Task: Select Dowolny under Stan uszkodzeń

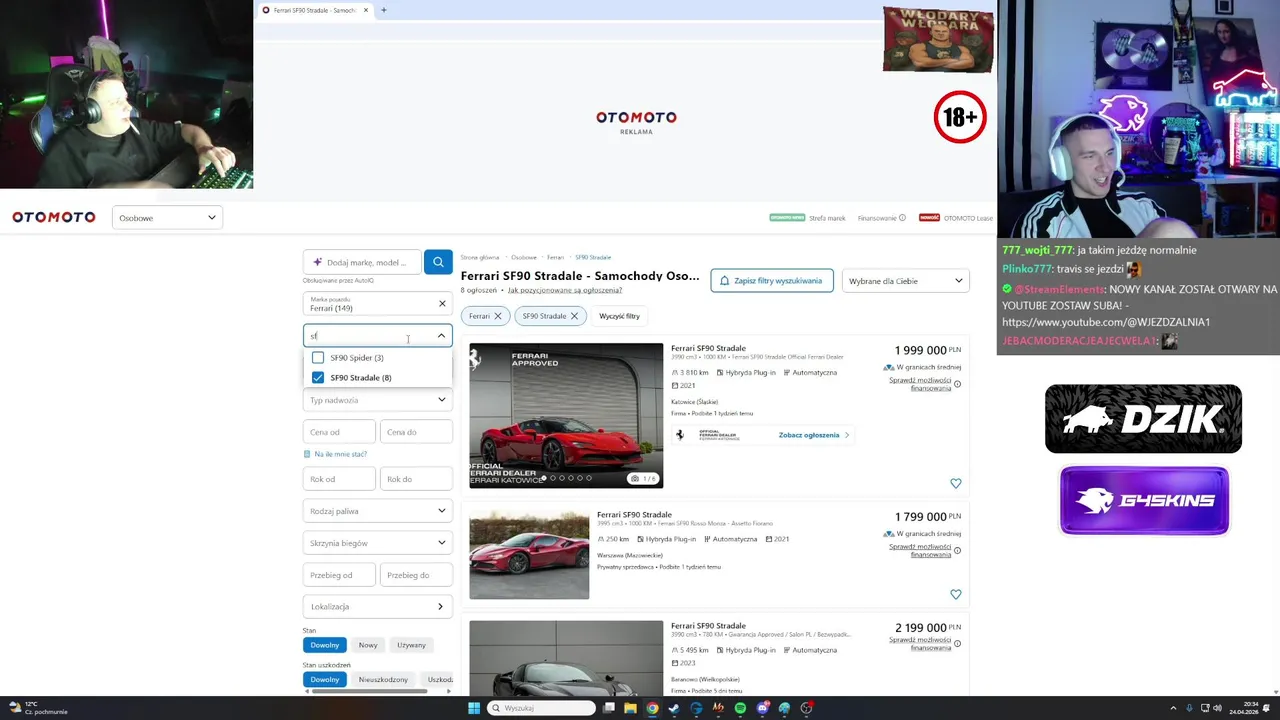Action: tap(325, 679)
